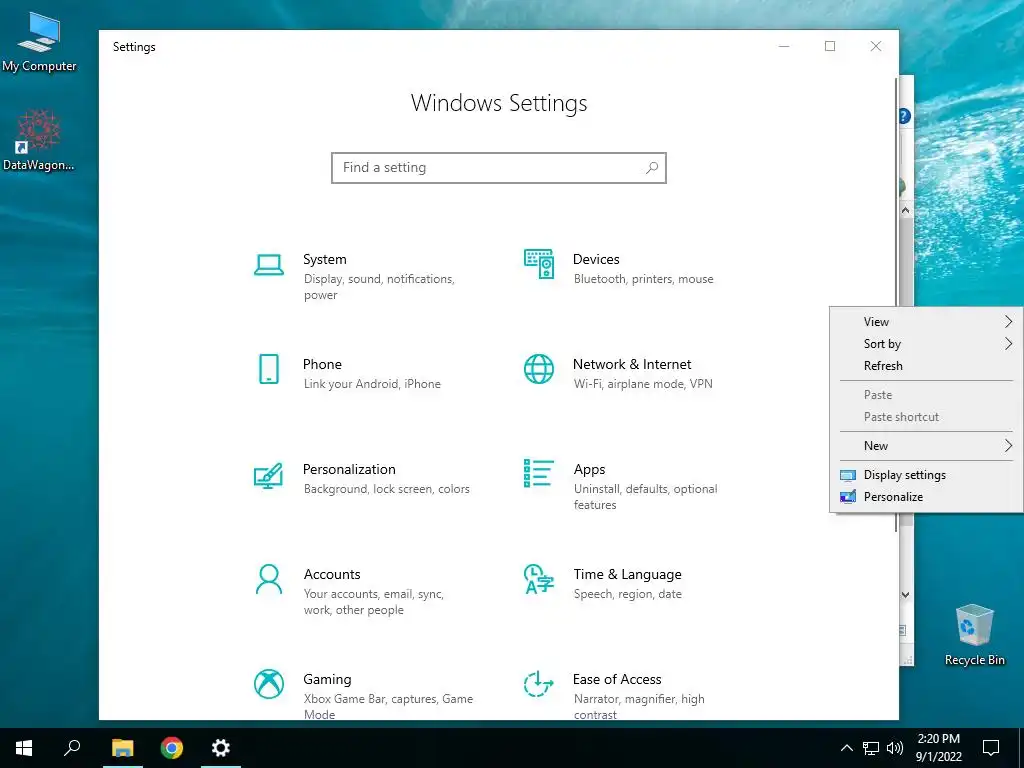The width and height of the screenshot is (1024, 768).
Task: Choose Personalize from context menu
Action: [926, 497]
